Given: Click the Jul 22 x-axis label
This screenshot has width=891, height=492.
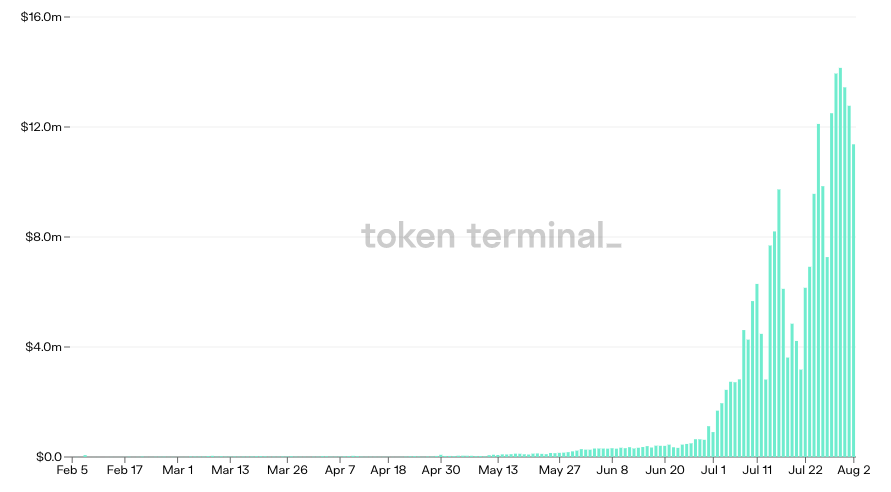Looking at the screenshot, I should (806, 470).
